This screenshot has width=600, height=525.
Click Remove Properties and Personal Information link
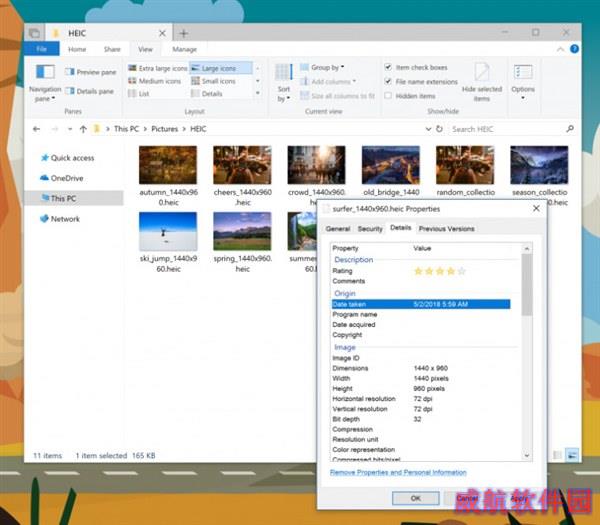point(398,472)
